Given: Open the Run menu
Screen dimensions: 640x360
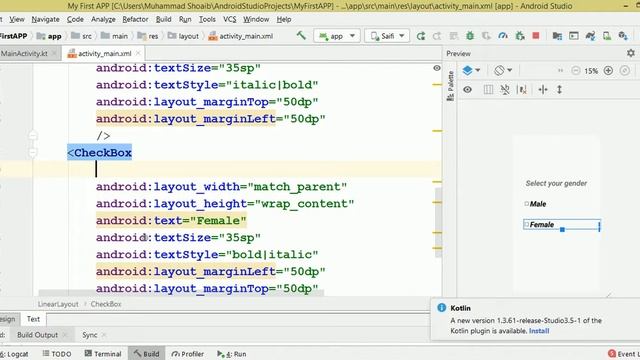Looking at the screenshot, I should 185,19.
